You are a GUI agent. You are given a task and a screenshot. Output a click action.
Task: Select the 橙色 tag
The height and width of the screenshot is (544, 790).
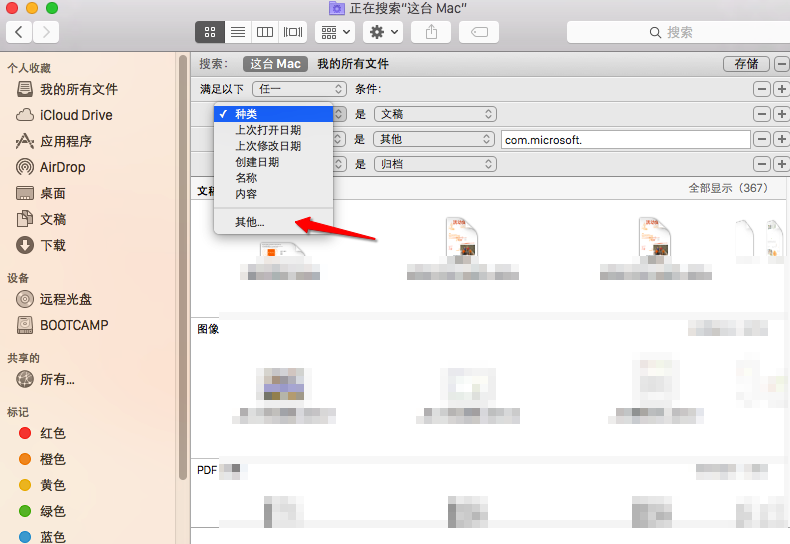click(42, 459)
